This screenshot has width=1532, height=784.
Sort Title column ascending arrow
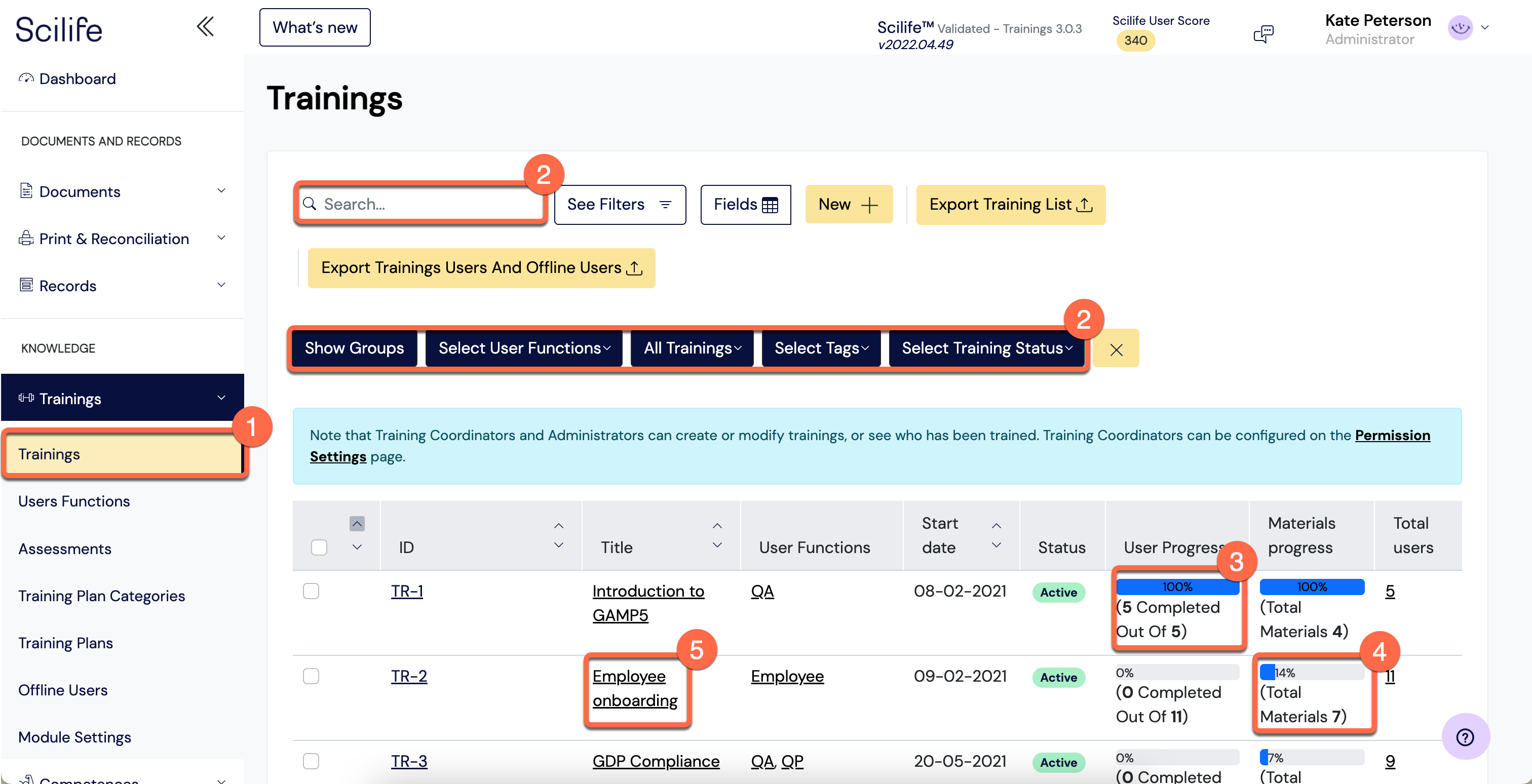click(717, 526)
